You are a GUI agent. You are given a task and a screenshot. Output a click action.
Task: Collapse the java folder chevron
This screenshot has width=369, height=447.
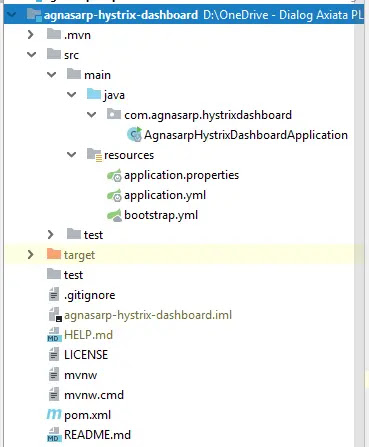pyautogui.click(x=71, y=95)
